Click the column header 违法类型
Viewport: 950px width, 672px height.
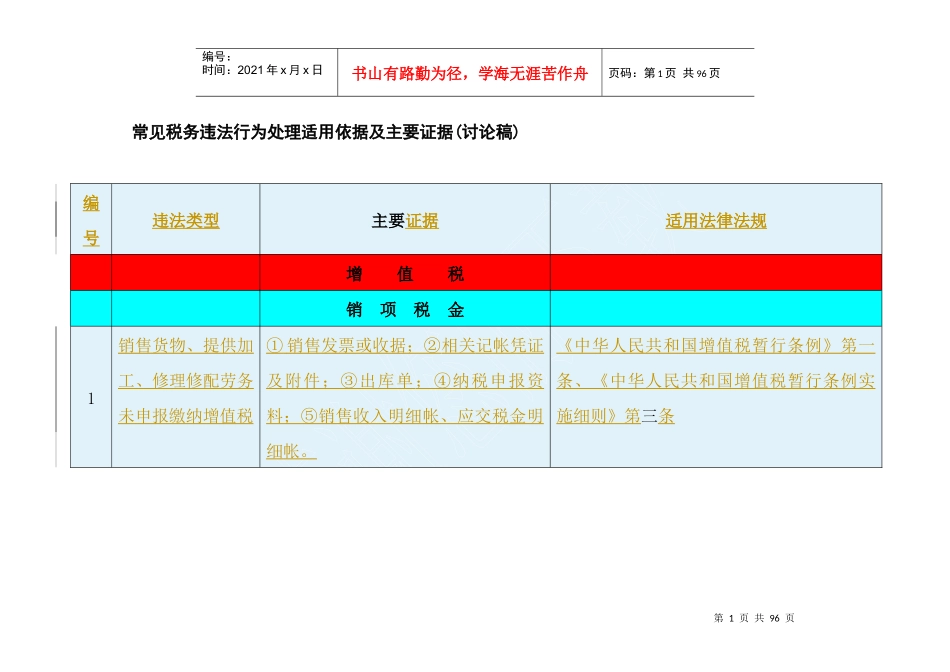point(185,221)
